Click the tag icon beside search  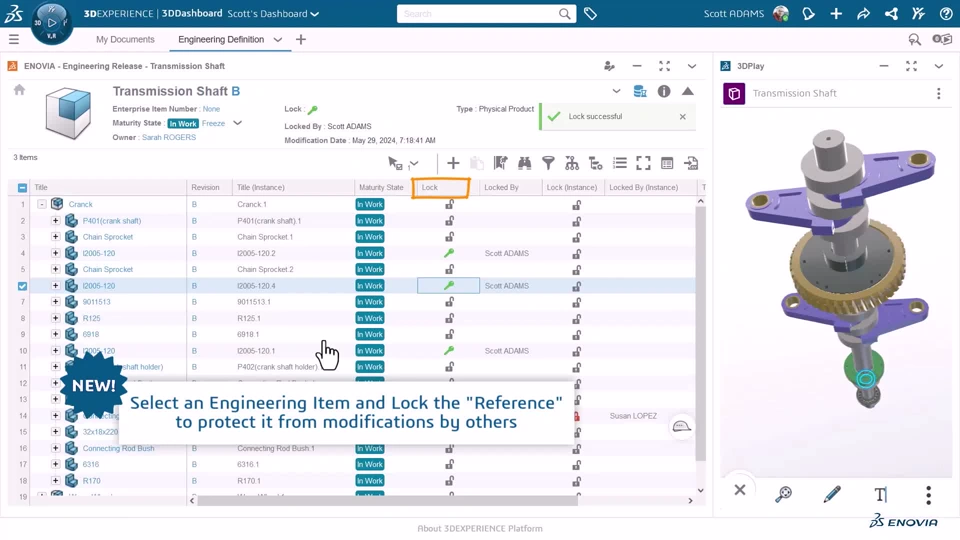[590, 13]
